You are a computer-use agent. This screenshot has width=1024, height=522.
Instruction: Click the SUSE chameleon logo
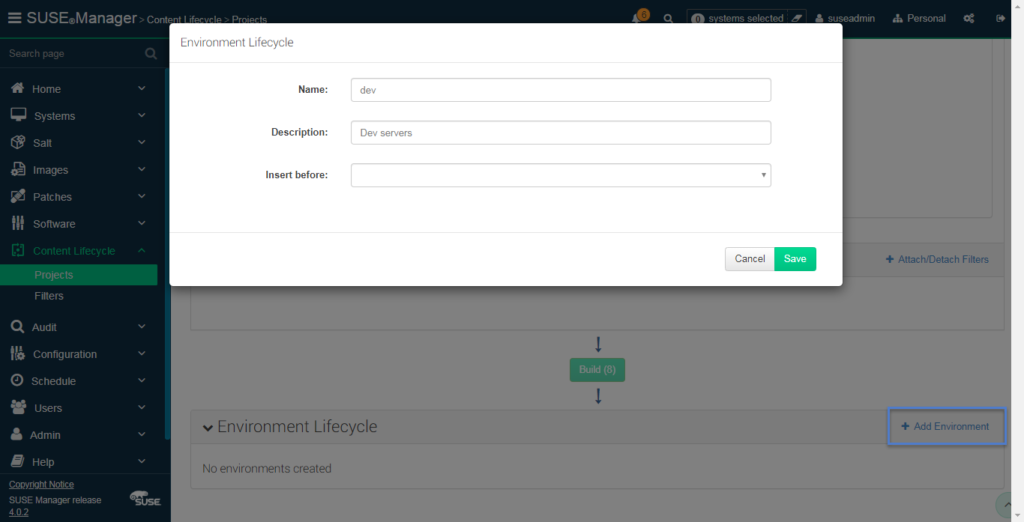click(145, 499)
